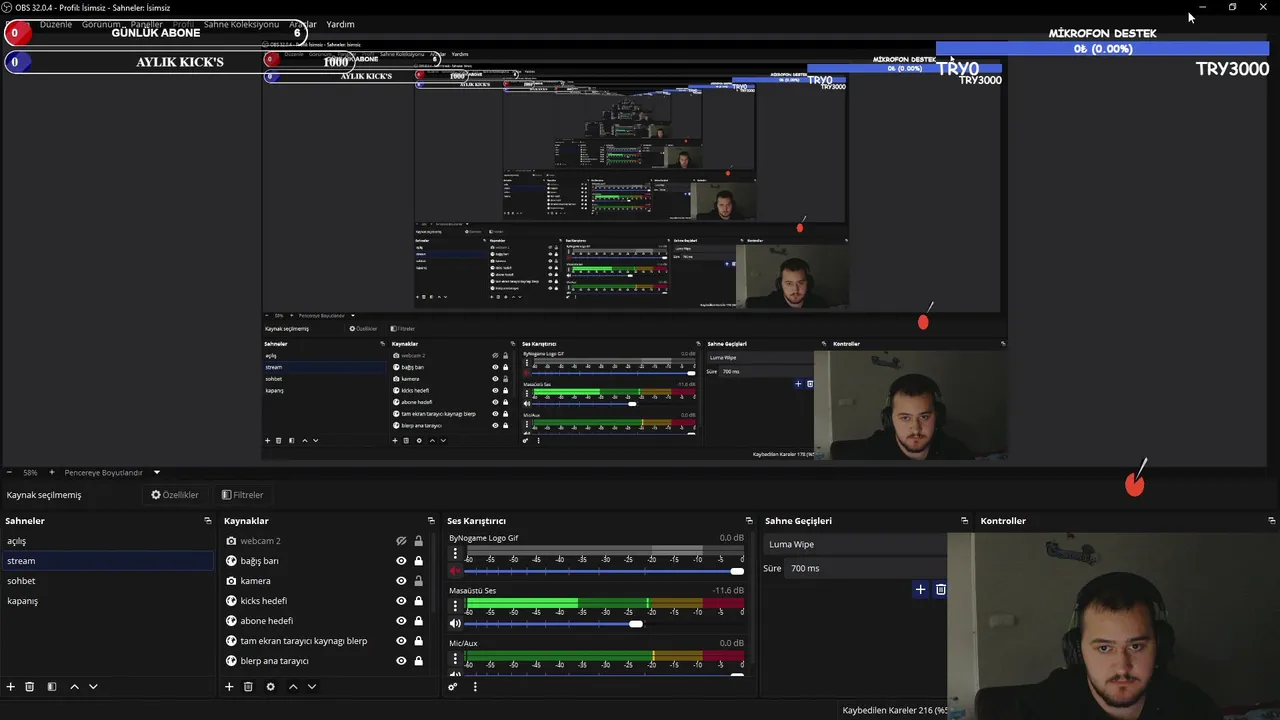Screen dimensions: 1280x720
Task: Zoom out the preview with the minus icon
Action: pyautogui.click(x=9, y=472)
